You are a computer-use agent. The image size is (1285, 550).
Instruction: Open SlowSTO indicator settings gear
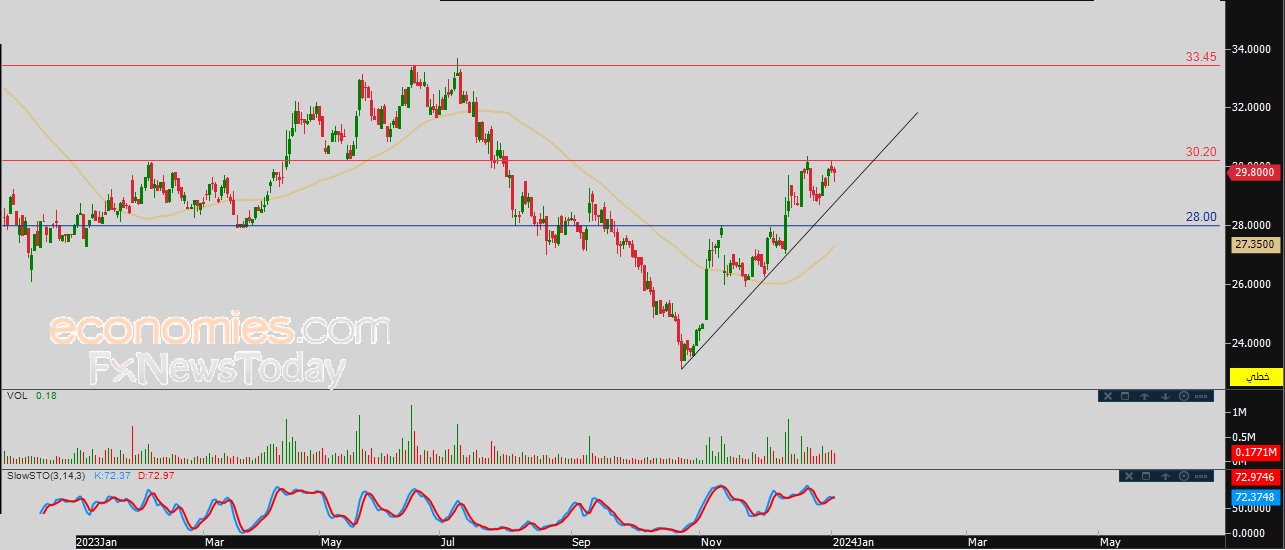pos(1184,476)
